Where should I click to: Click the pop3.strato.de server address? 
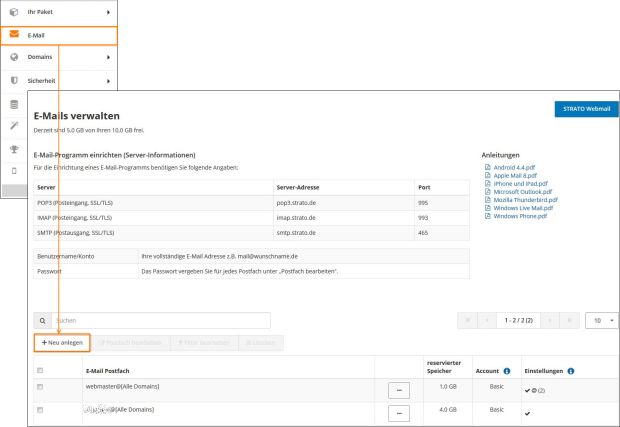(x=296, y=203)
